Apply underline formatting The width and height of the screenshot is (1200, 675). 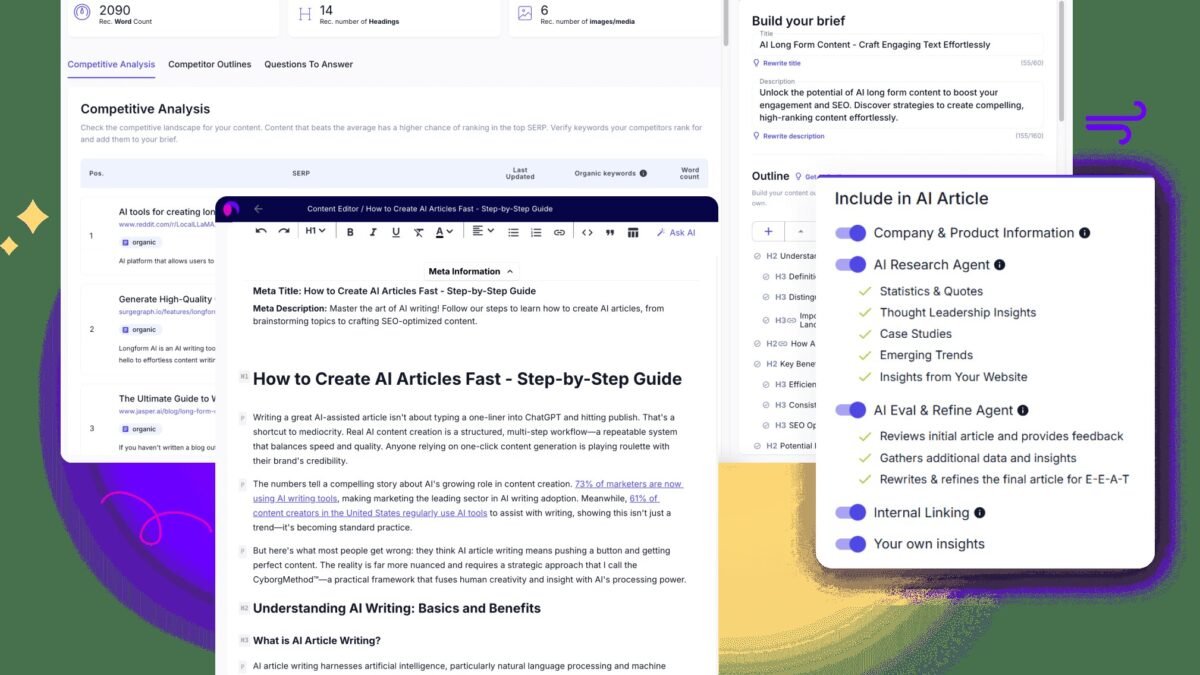coord(396,232)
